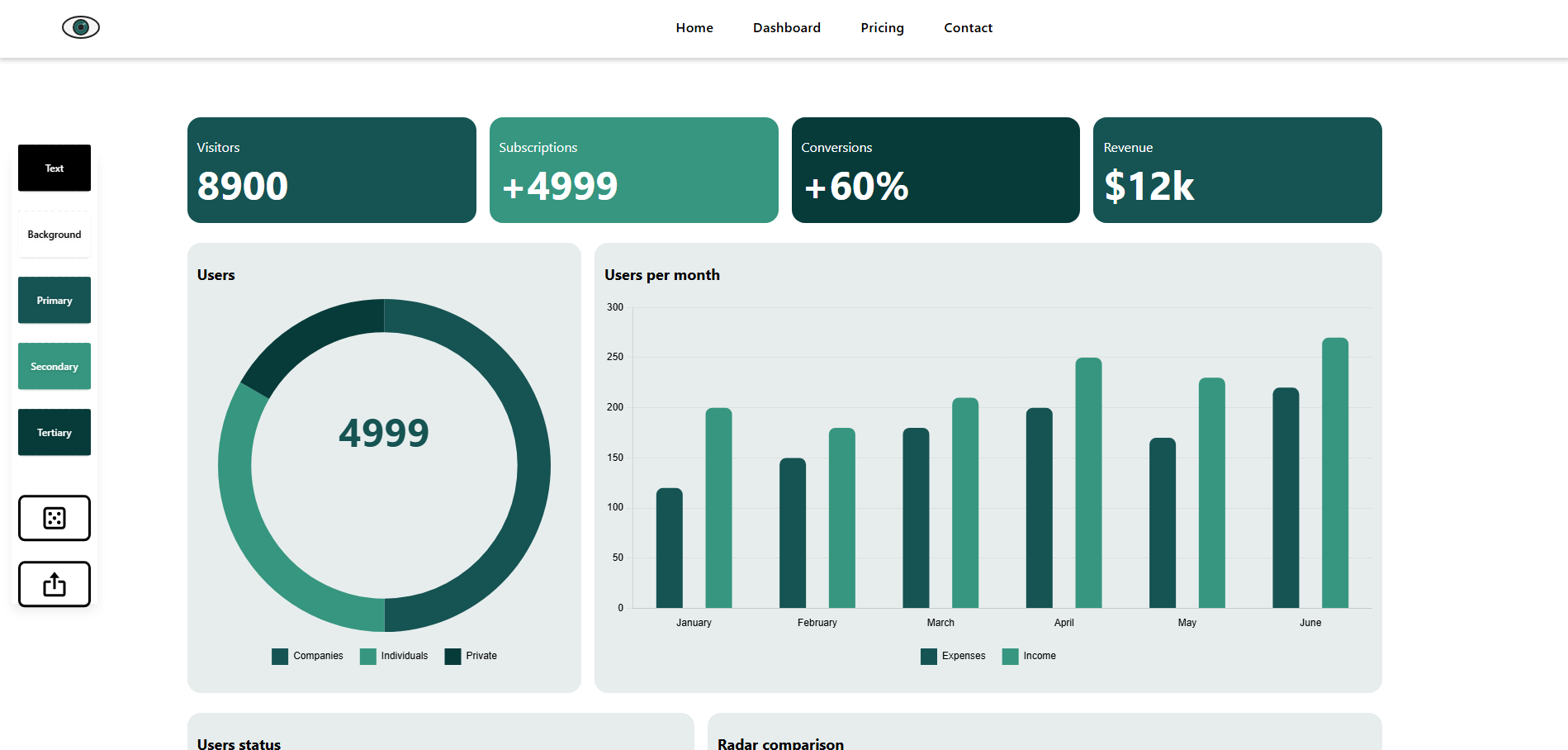The height and width of the screenshot is (750, 1568).
Task: Click June Income bar in chart
Action: point(1334,472)
